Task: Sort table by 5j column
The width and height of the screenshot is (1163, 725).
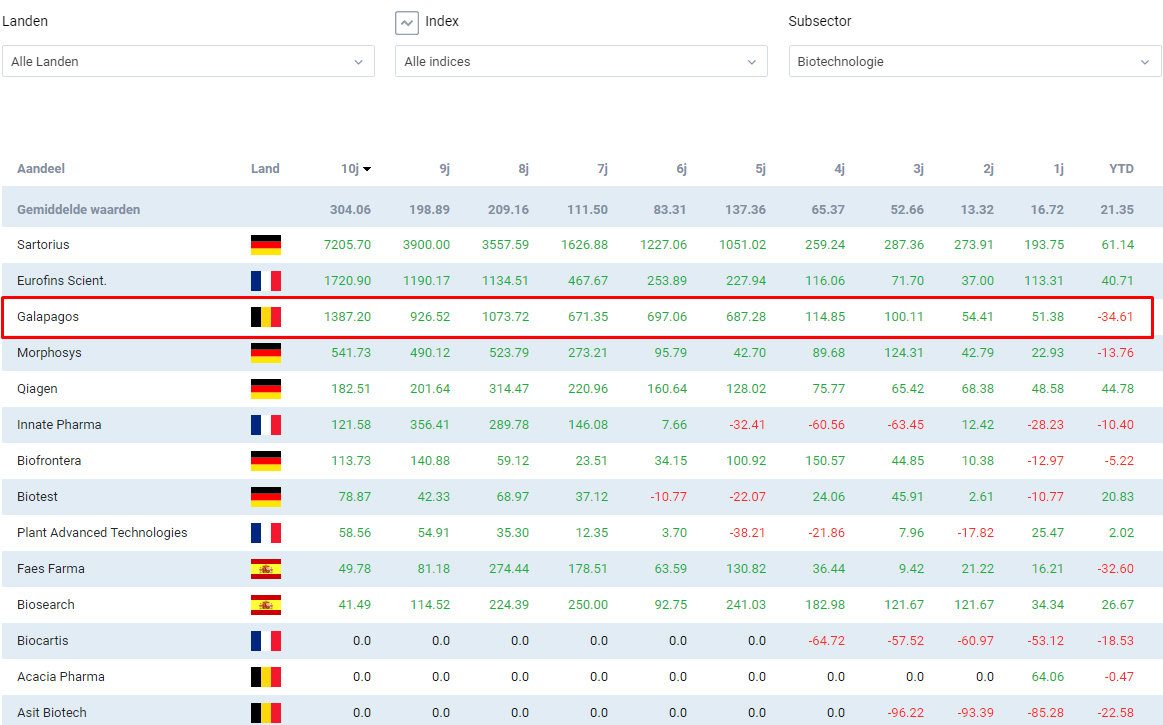Action: pos(760,169)
